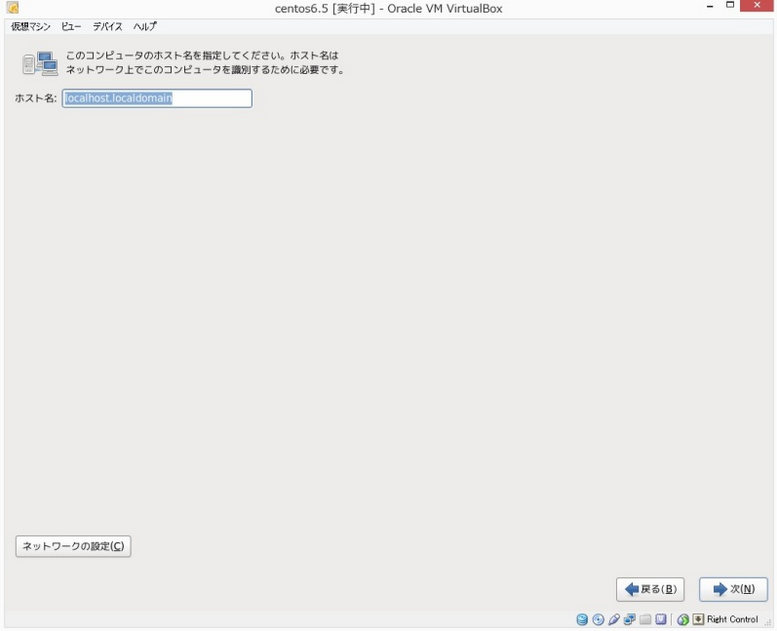Click the VirtualBox window title bar icon
This screenshot has width=777, height=631.
(13, 8)
